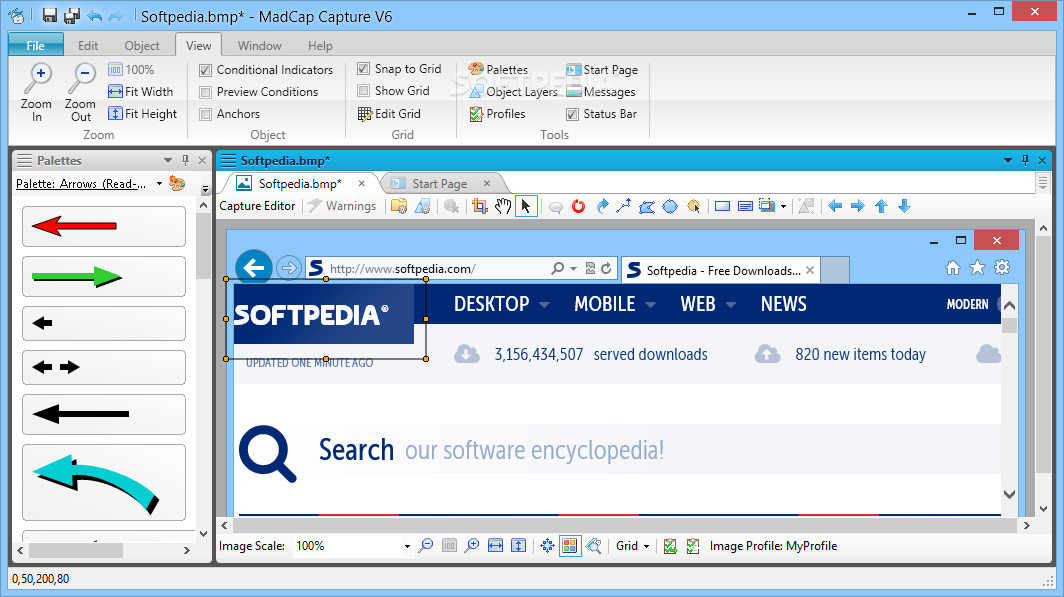Open the Window ribbon tab
1064x597 pixels.
[259, 45]
